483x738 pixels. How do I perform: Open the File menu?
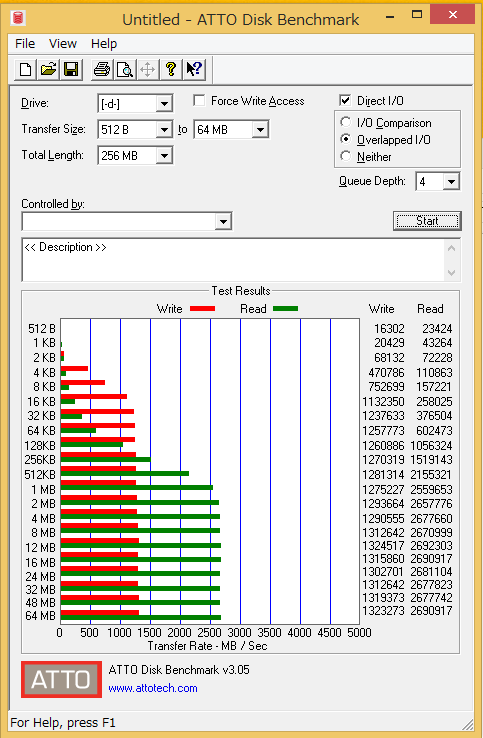click(25, 44)
